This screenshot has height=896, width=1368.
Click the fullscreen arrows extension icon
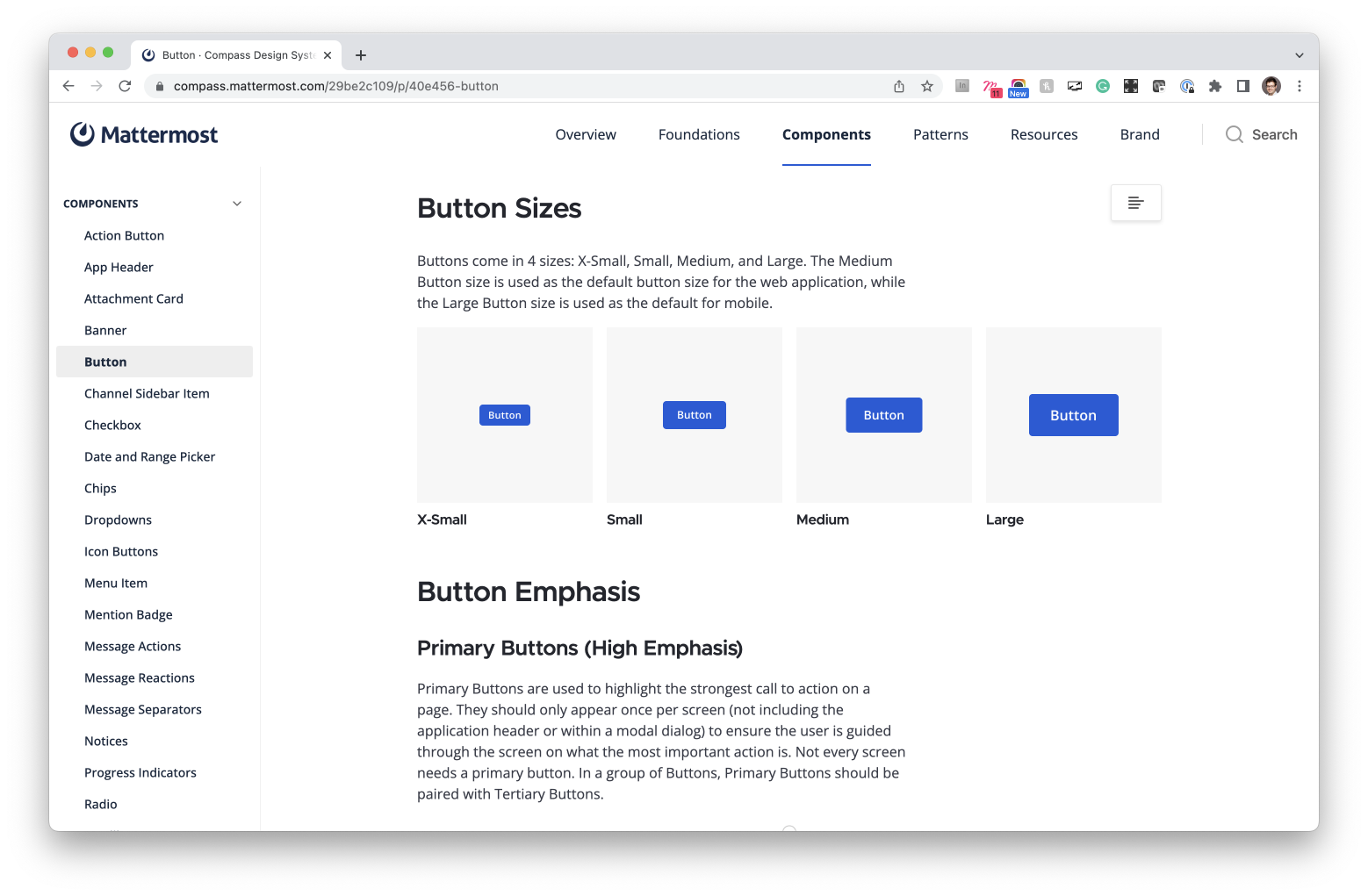pos(1131,86)
